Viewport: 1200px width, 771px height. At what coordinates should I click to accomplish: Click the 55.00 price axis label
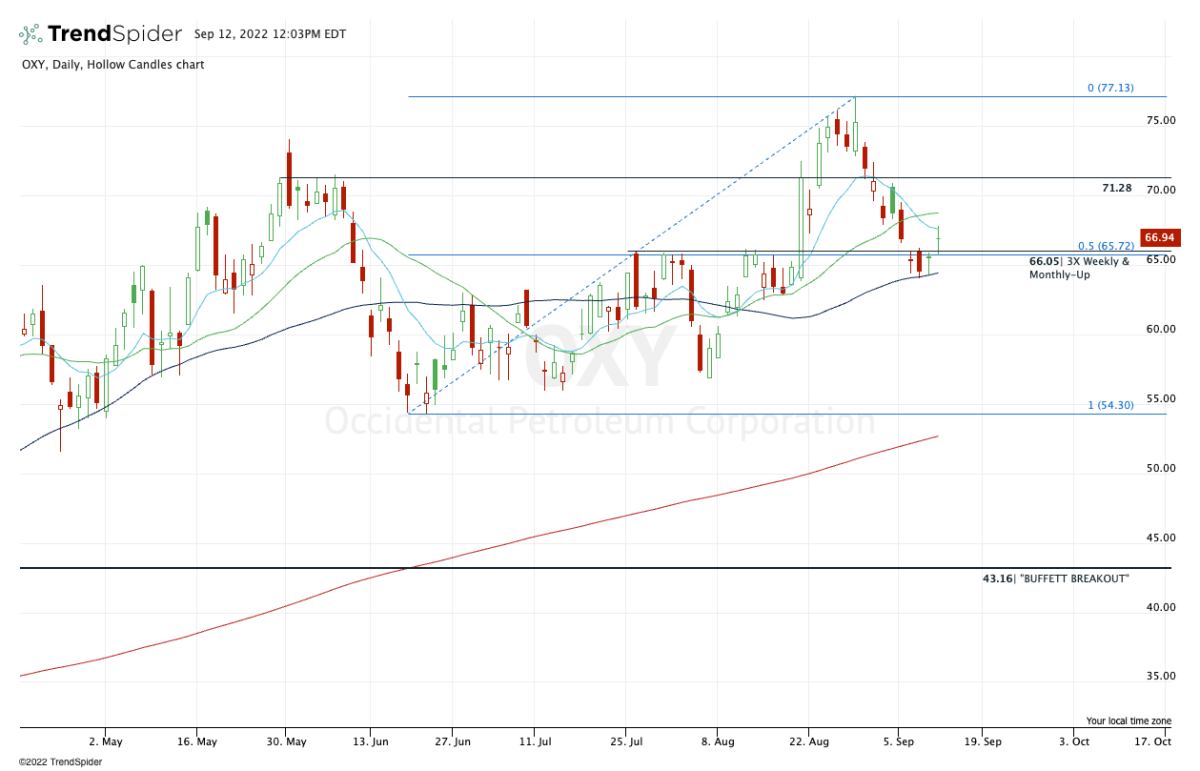pyautogui.click(x=1160, y=398)
